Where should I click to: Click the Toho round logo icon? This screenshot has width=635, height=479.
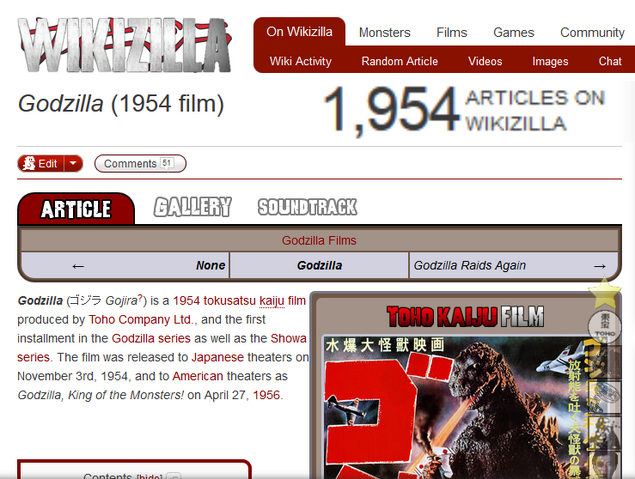pyautogui.click(x=604, y=327)
